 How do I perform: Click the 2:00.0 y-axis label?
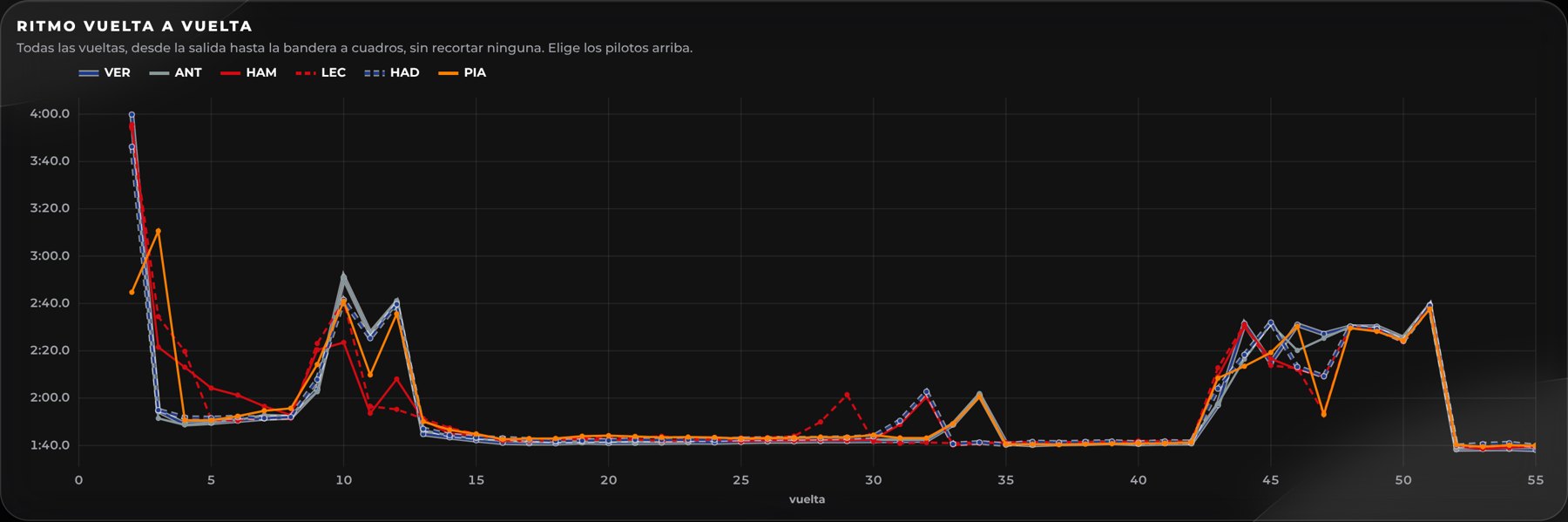click(x=50, y=398)
